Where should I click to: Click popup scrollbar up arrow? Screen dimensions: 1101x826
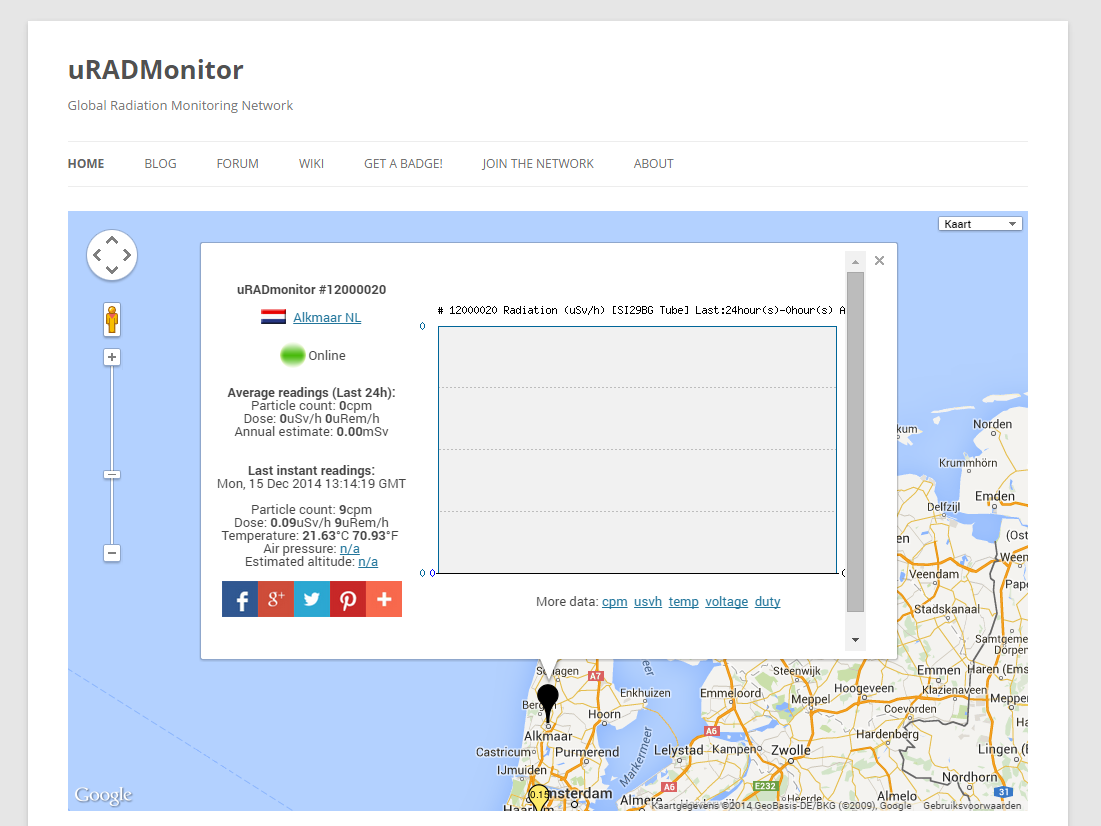pyautogui.click(x=855, y=262)
